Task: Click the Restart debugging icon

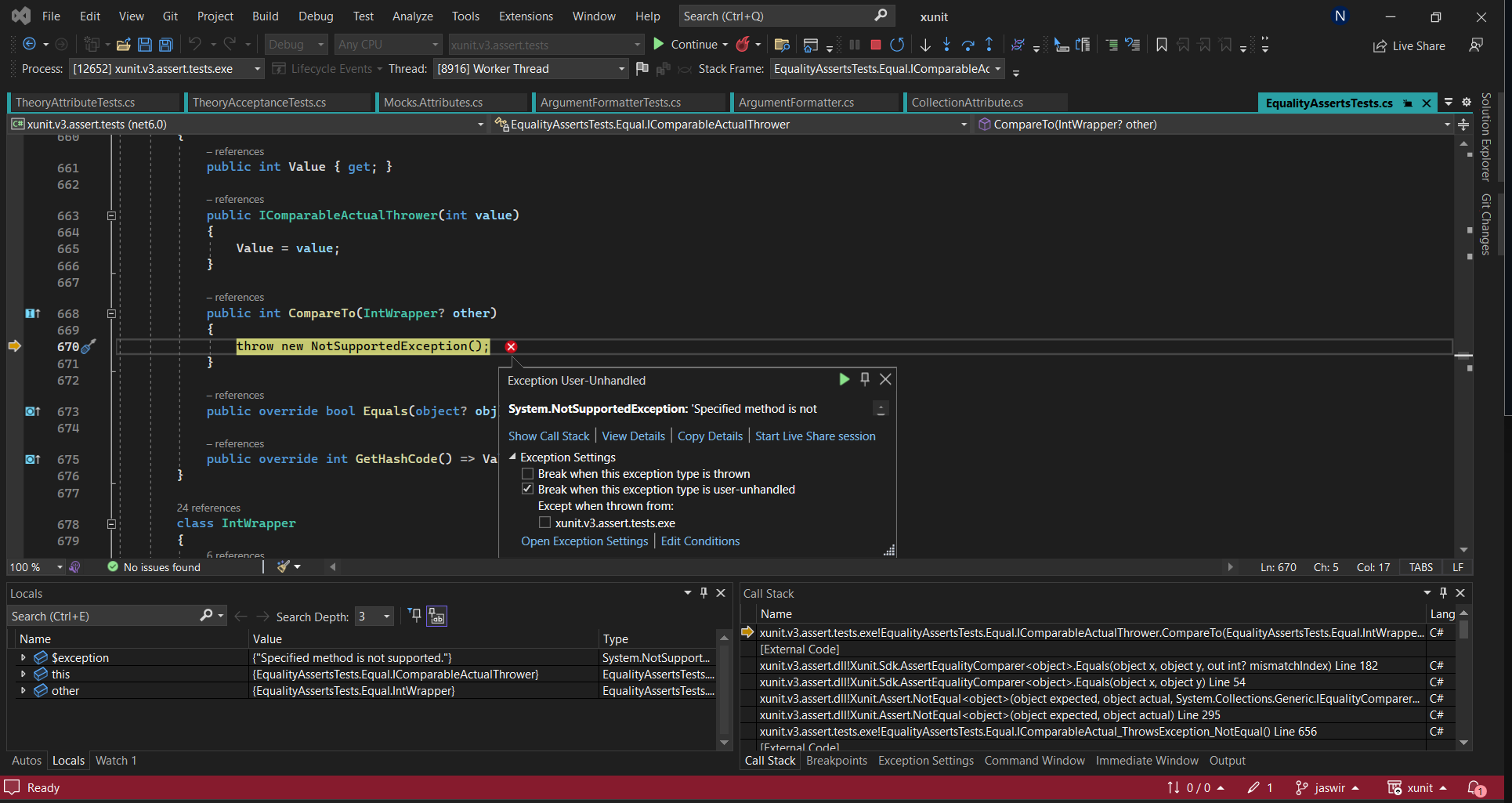Action: [897, 45]
